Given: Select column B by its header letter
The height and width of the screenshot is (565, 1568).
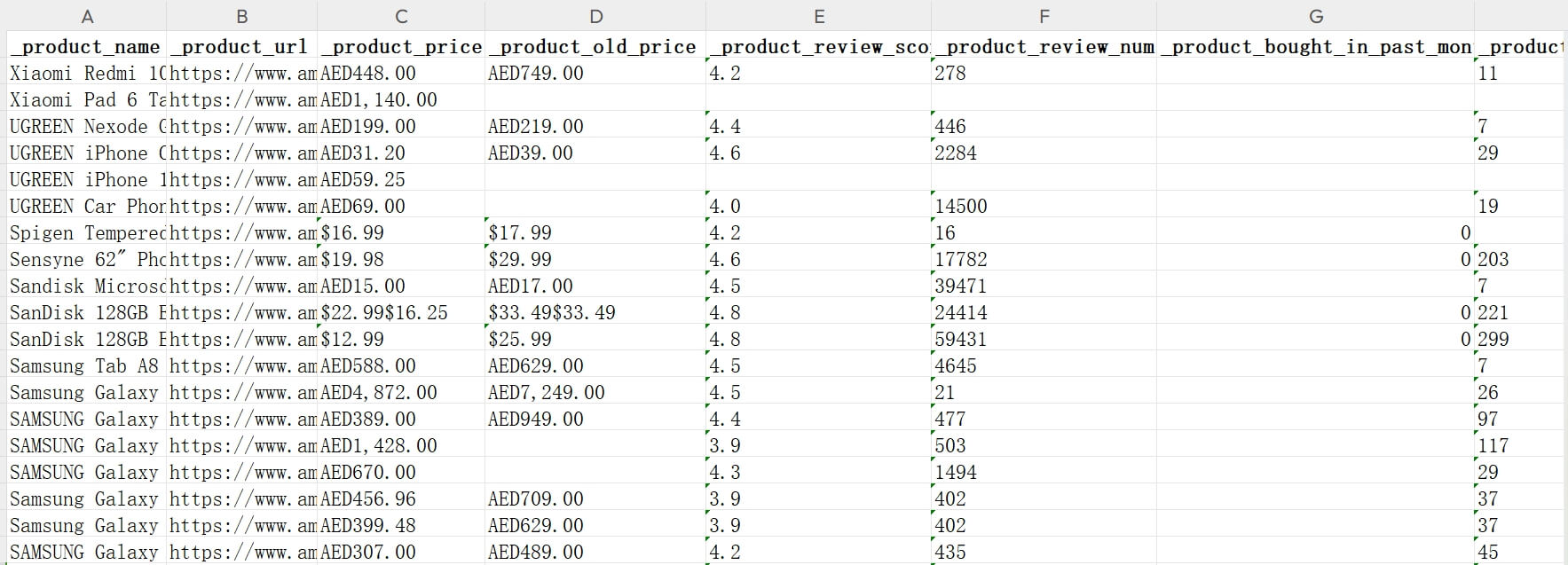Looking at the screenshot, I should click(242, 16).
